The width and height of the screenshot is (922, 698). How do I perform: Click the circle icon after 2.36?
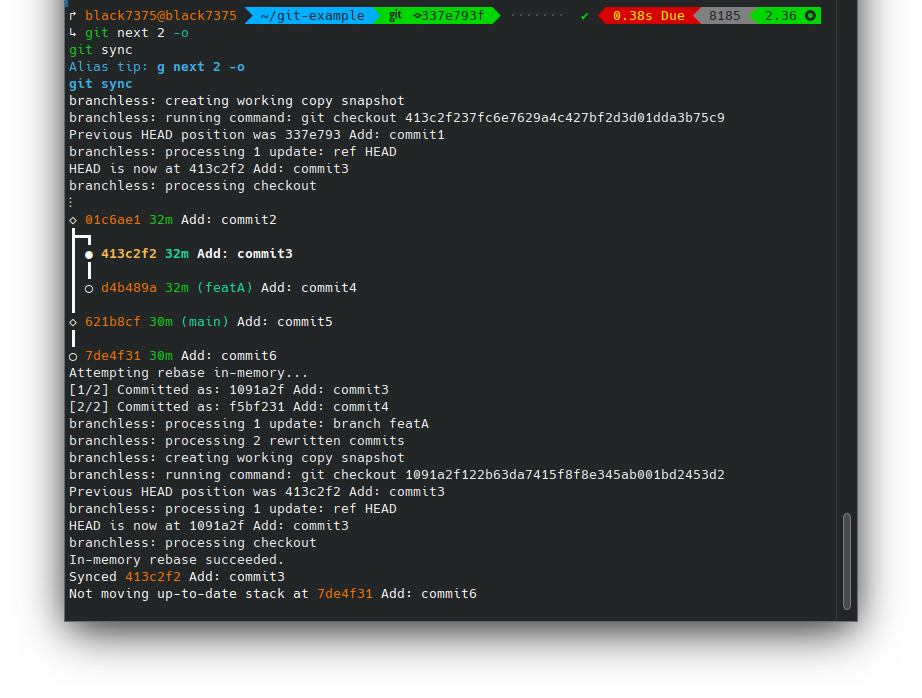coord(810,16)
